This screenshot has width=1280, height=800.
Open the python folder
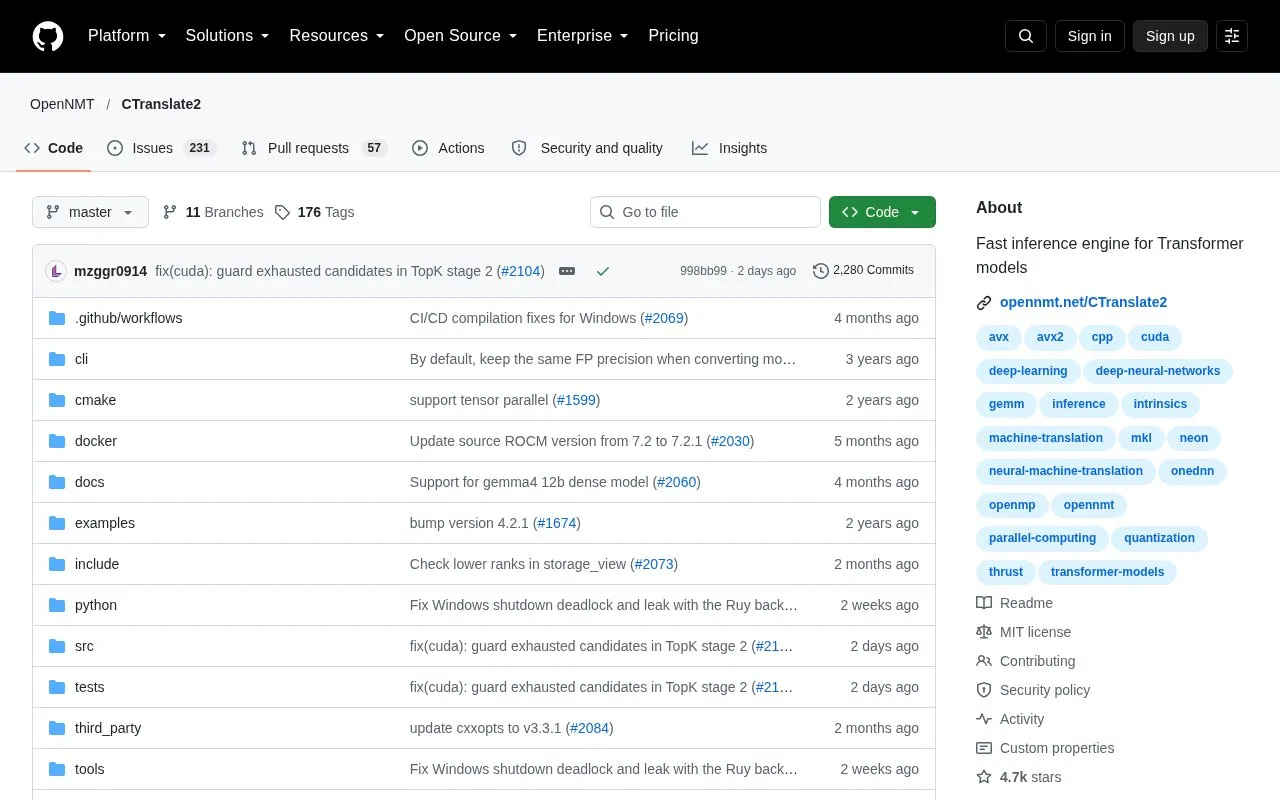tap(96, 605)
